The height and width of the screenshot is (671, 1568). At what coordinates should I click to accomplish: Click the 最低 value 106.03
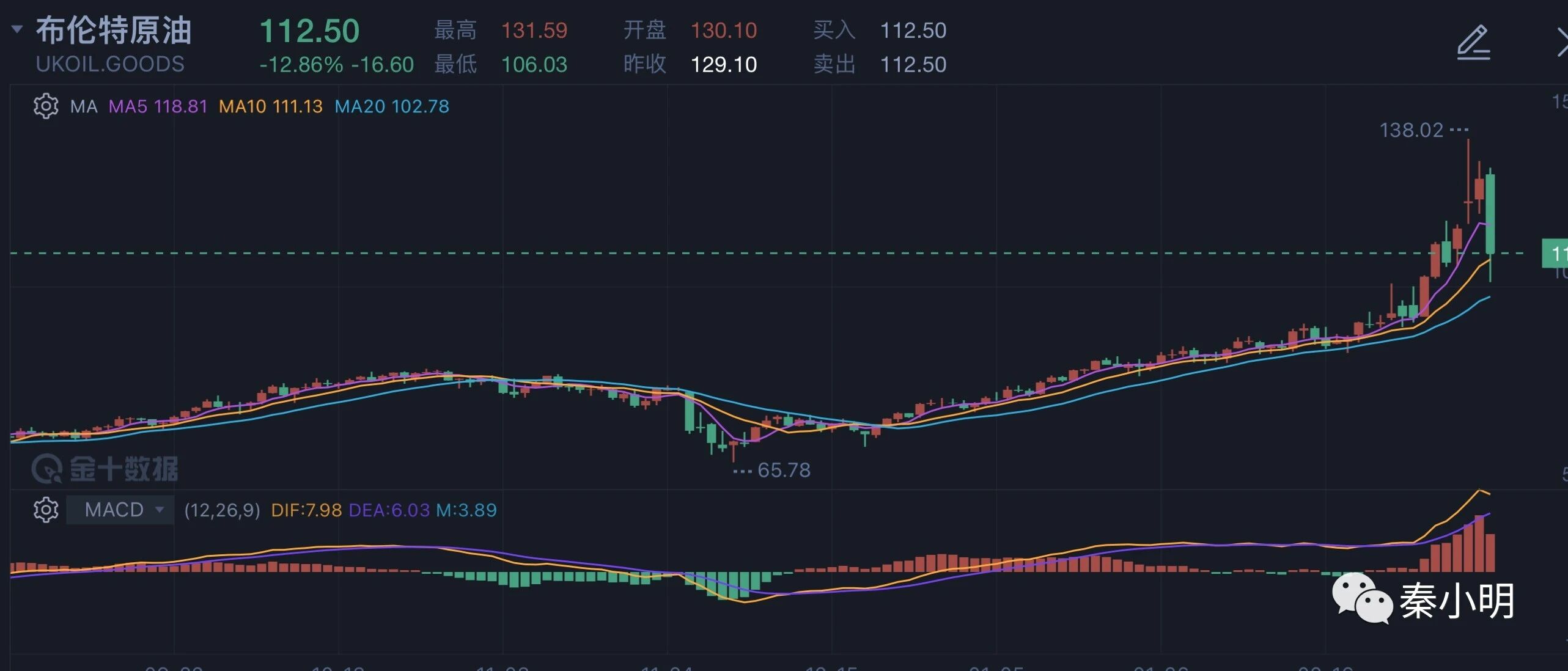click(534, 65)
